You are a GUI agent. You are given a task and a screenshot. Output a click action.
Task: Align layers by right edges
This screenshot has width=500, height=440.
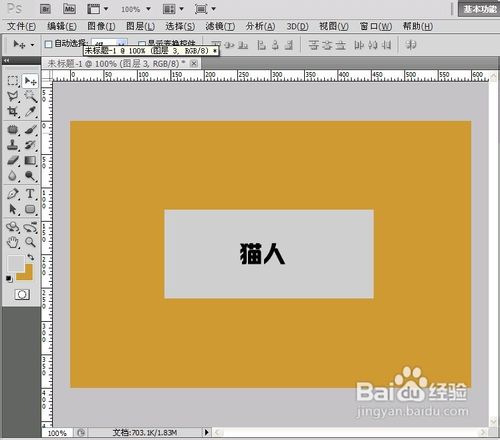coord(289,45)
